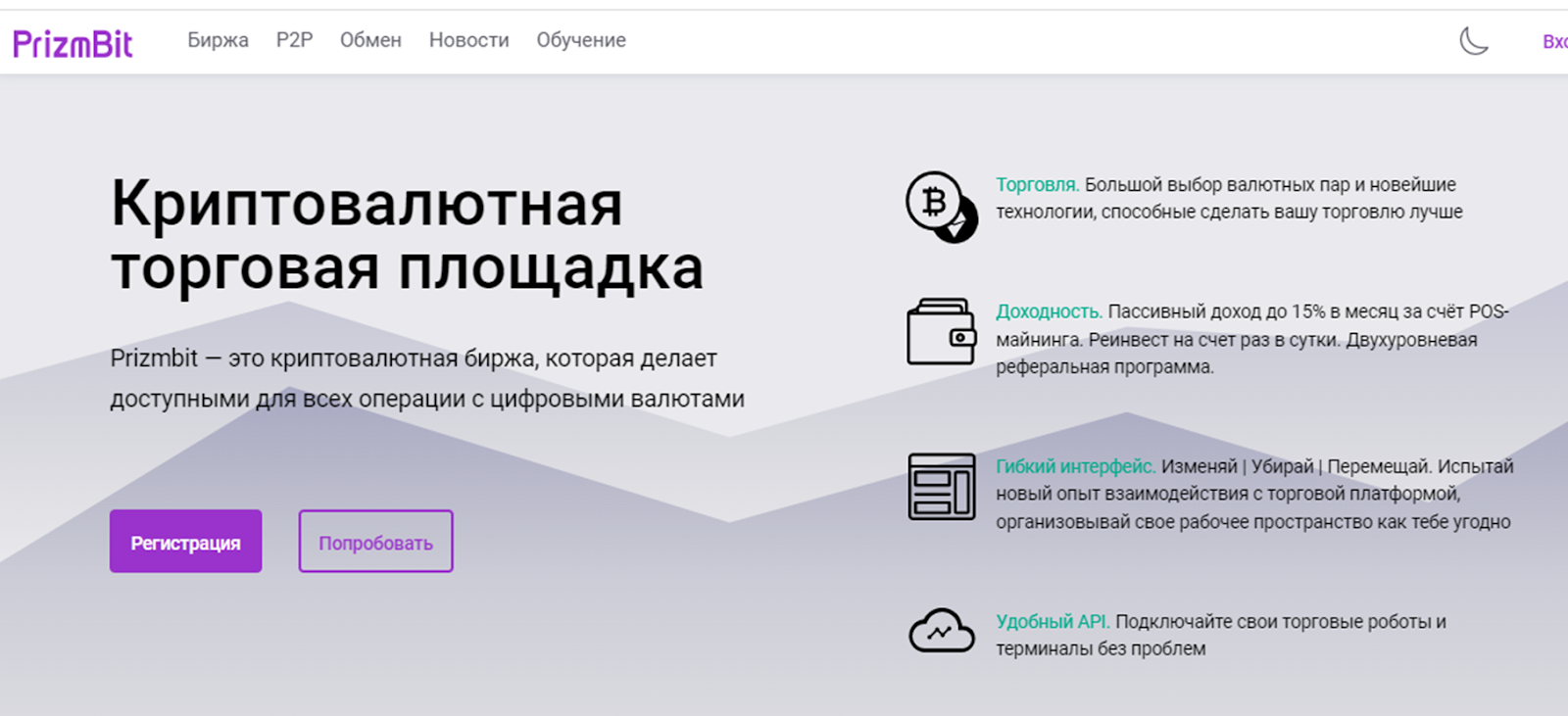Click the Криптовалютная торговая площадка headline
Viewport: 1568px width, 716px height.
(407, 235)
